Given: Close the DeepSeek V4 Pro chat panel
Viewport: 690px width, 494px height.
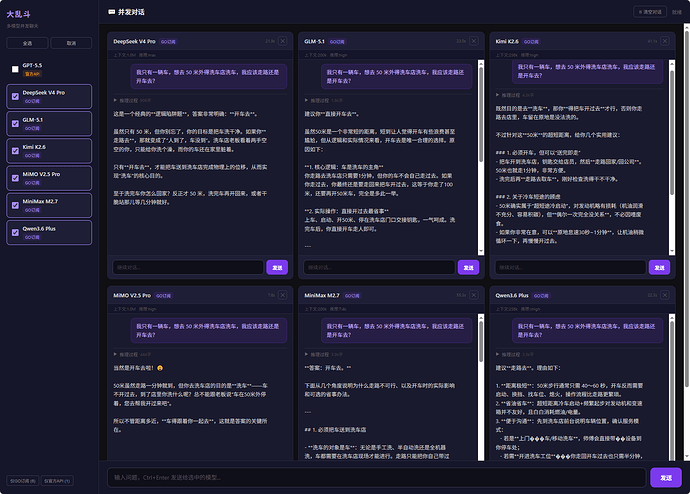Looking at the screenshot, I should coord(283,41).
